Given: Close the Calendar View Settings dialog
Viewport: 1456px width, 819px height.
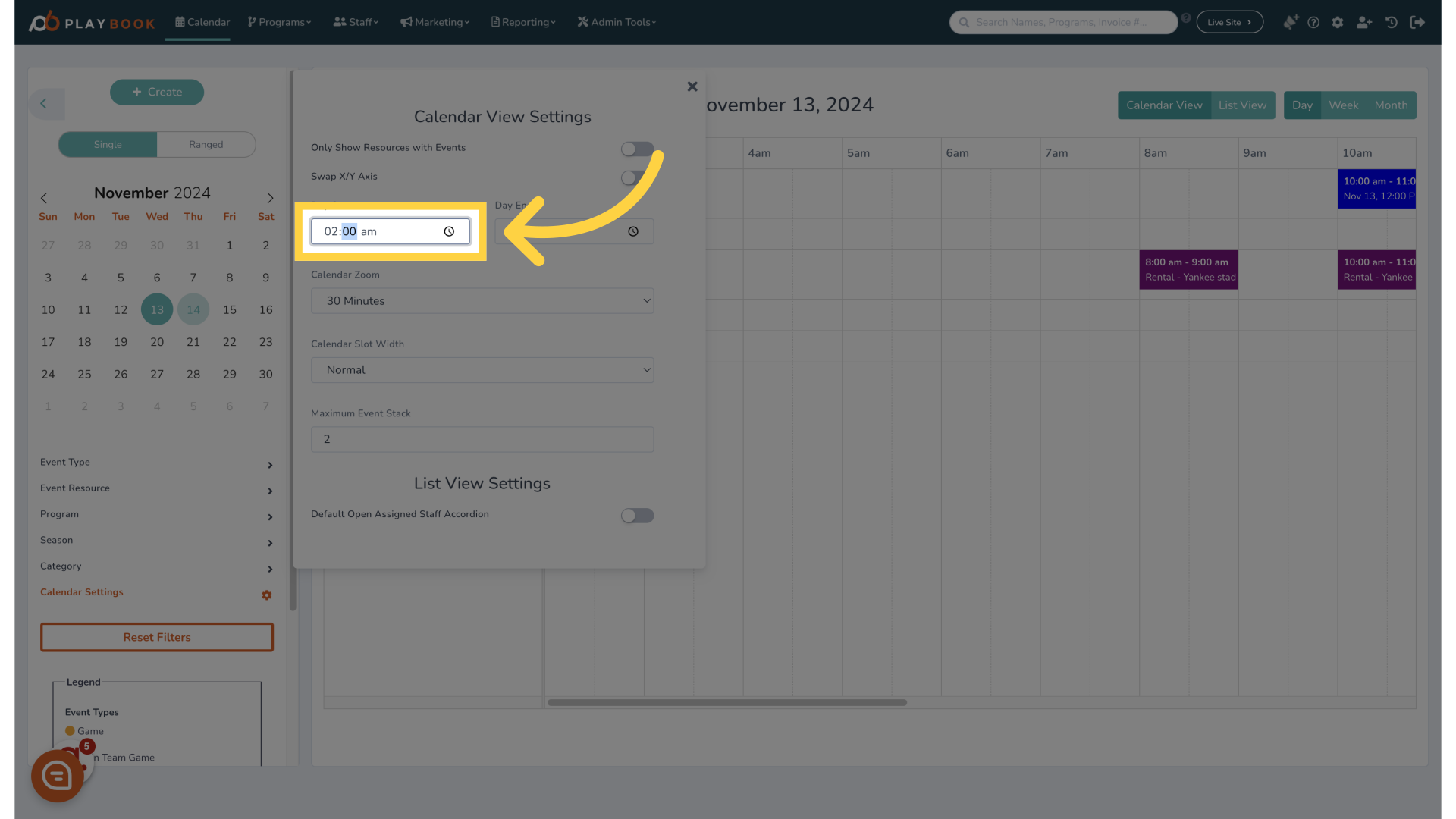Looking at the screenshot, I should pyautogui.click(x=692, y=86).
